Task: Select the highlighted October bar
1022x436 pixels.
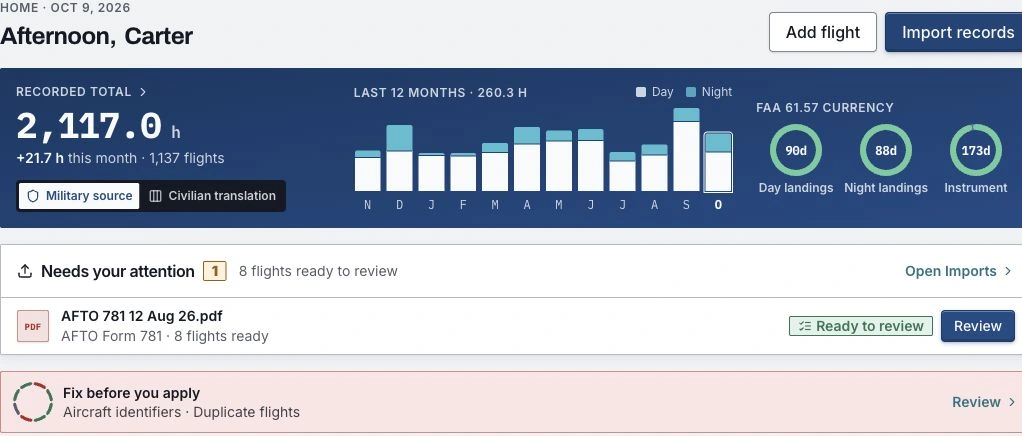Action: [x=718, y=162]
